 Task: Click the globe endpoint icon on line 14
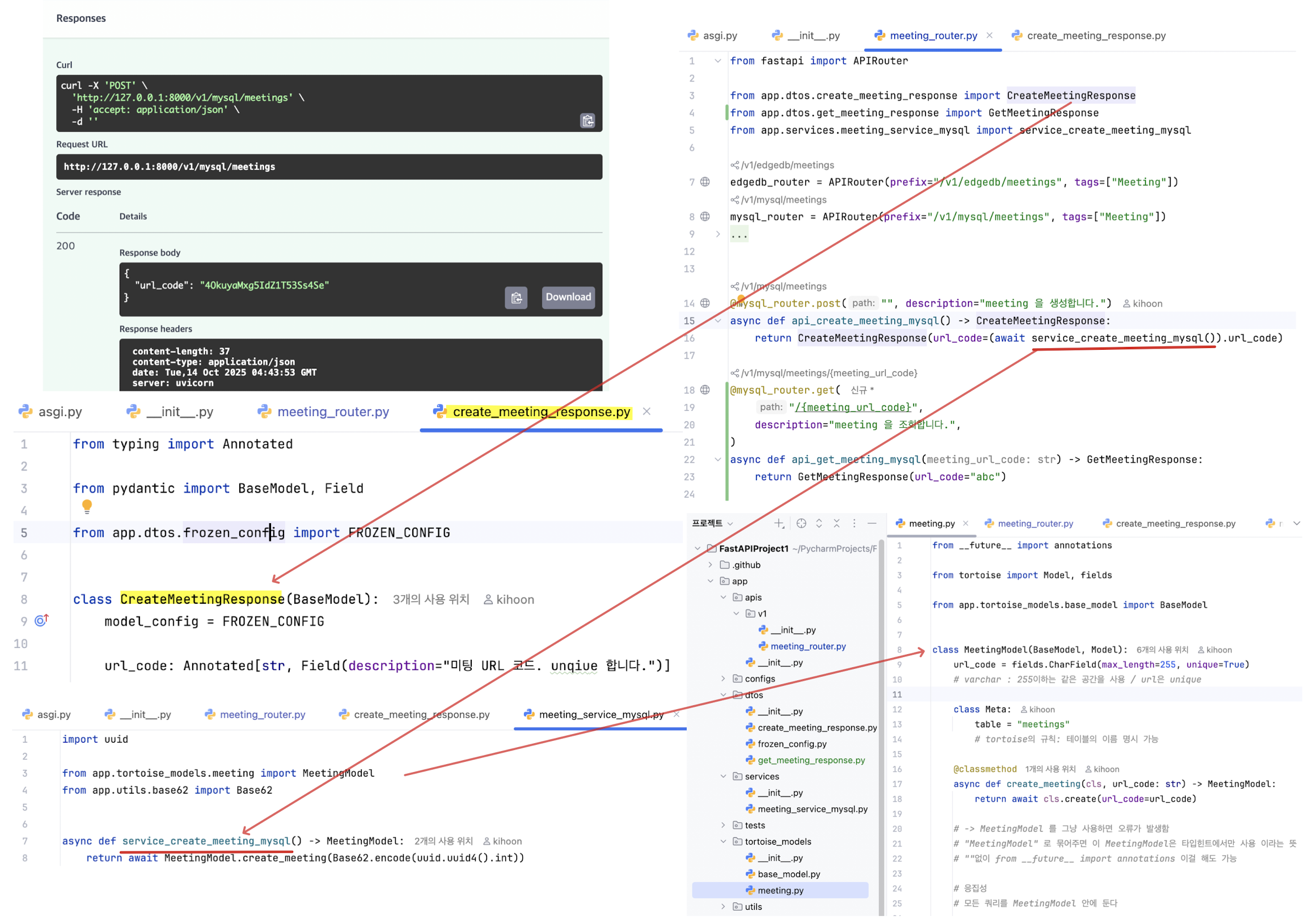(705, 304)
